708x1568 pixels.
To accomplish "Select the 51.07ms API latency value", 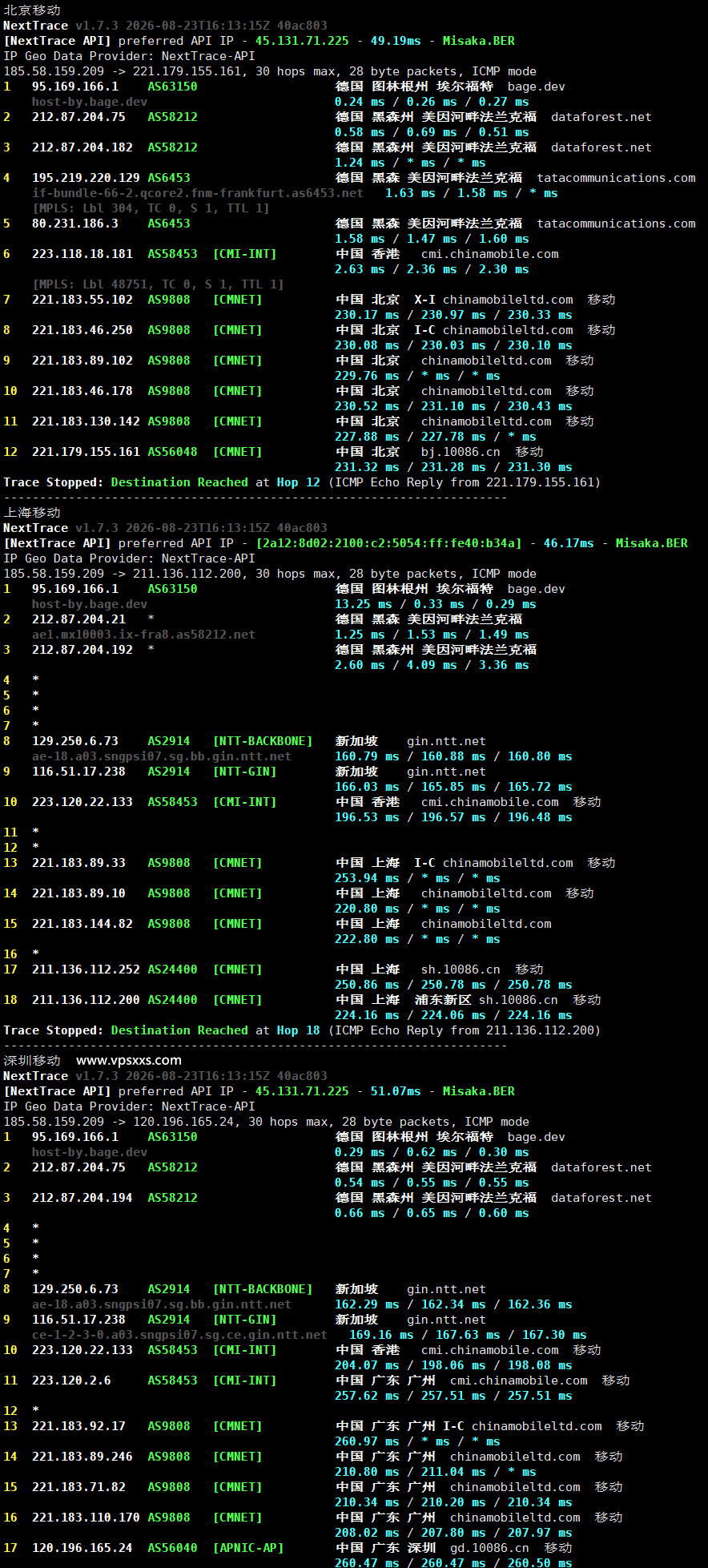I will click(396, 1091).
